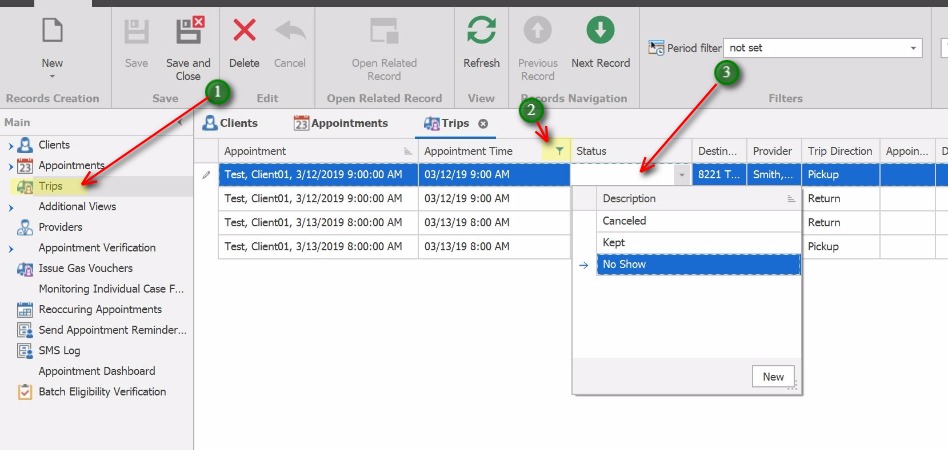Go to Next Record

600,32
